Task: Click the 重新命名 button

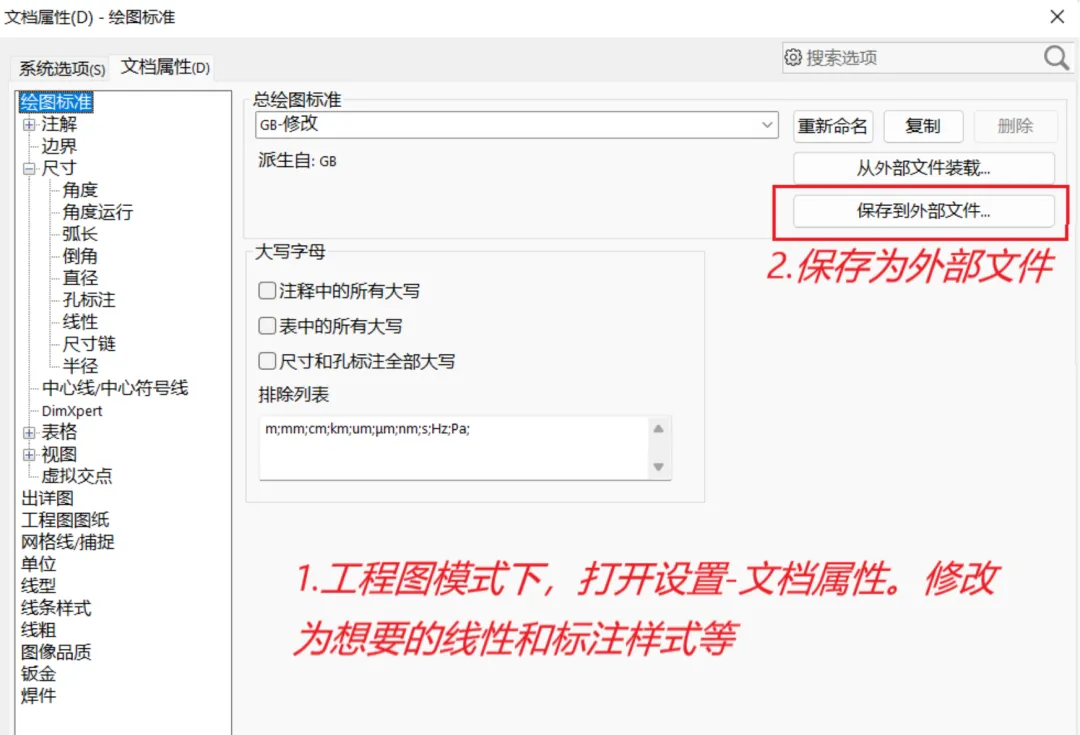Action: pyautogui.click(x=833, y=126)
